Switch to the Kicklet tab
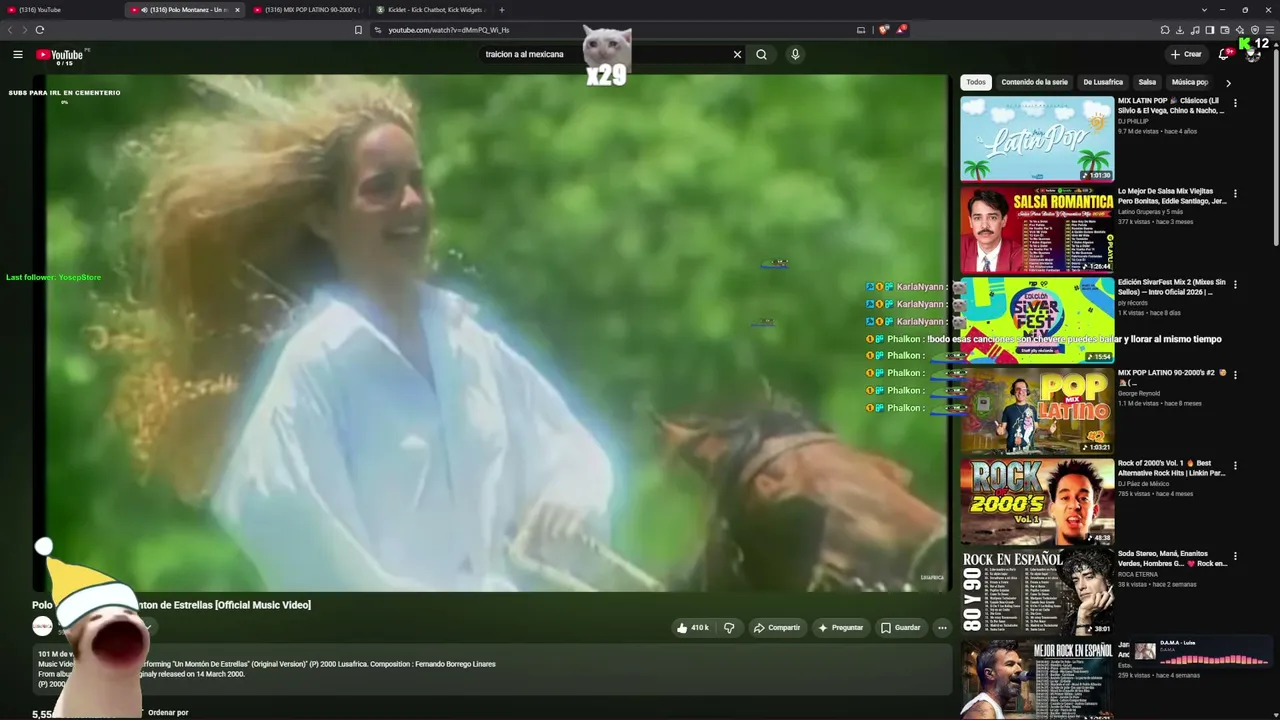1280x720 pixels. [x=430, y=10]
